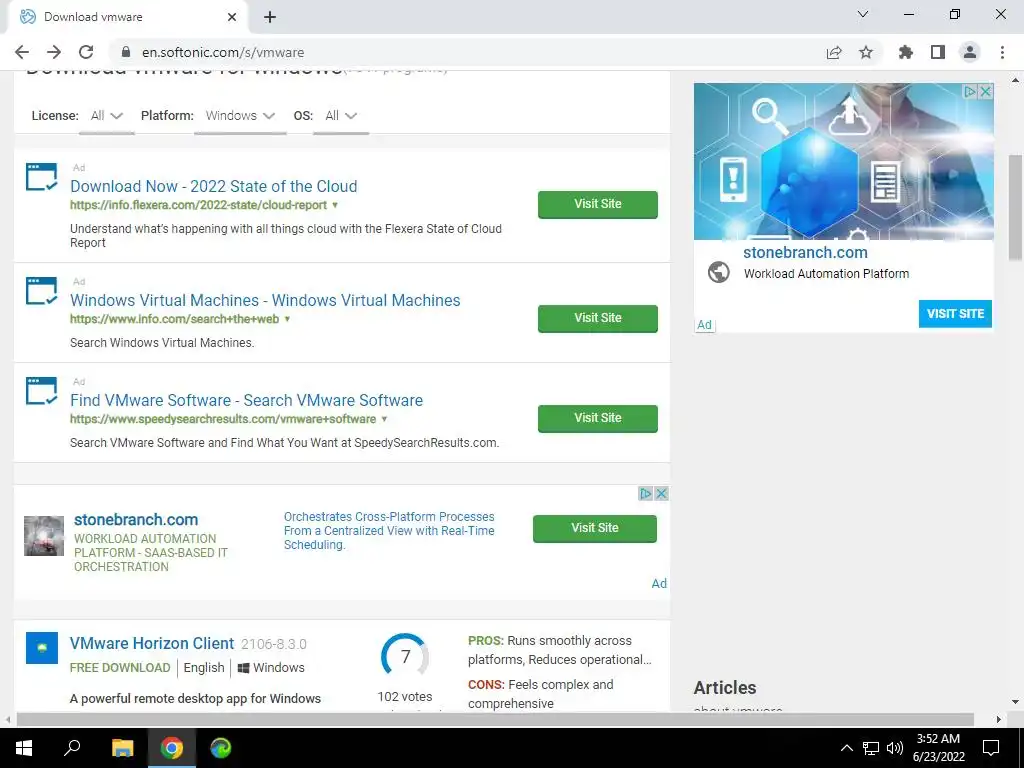
Task: Close the sidebar stonebranch ad
Action: click(x=986, y=91)
